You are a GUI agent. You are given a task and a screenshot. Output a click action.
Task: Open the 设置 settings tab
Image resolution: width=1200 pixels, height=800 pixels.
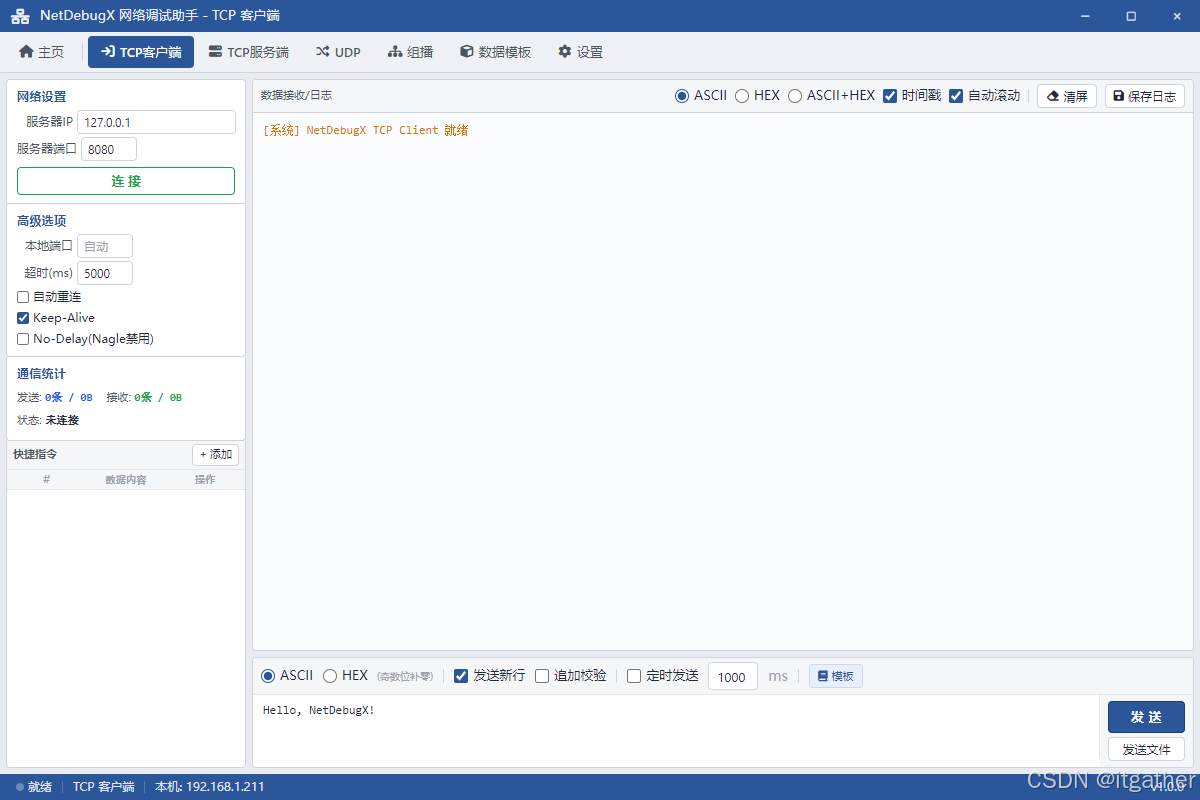(580, 52)
